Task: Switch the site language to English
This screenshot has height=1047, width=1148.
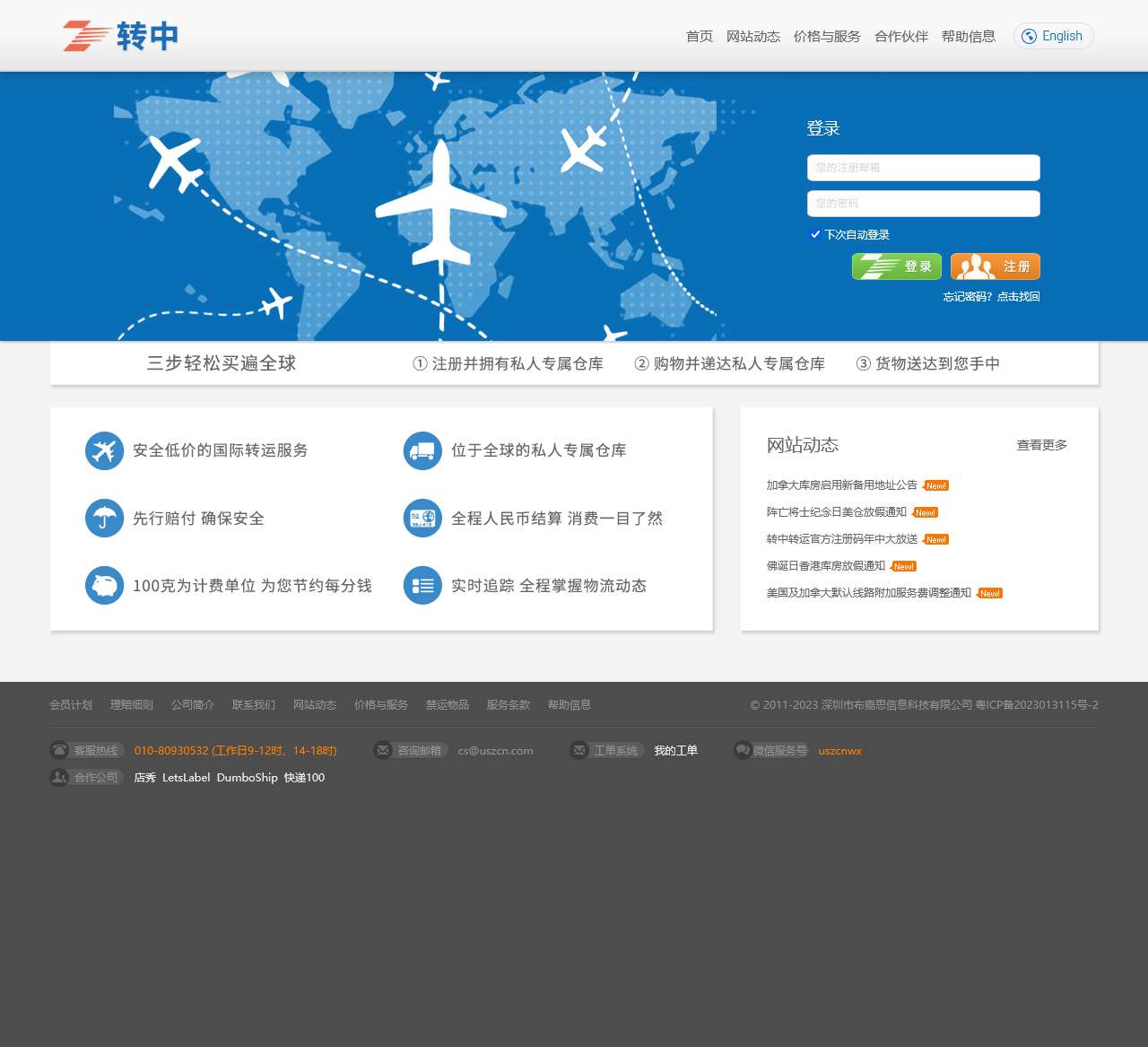Action: [1054, 36]
